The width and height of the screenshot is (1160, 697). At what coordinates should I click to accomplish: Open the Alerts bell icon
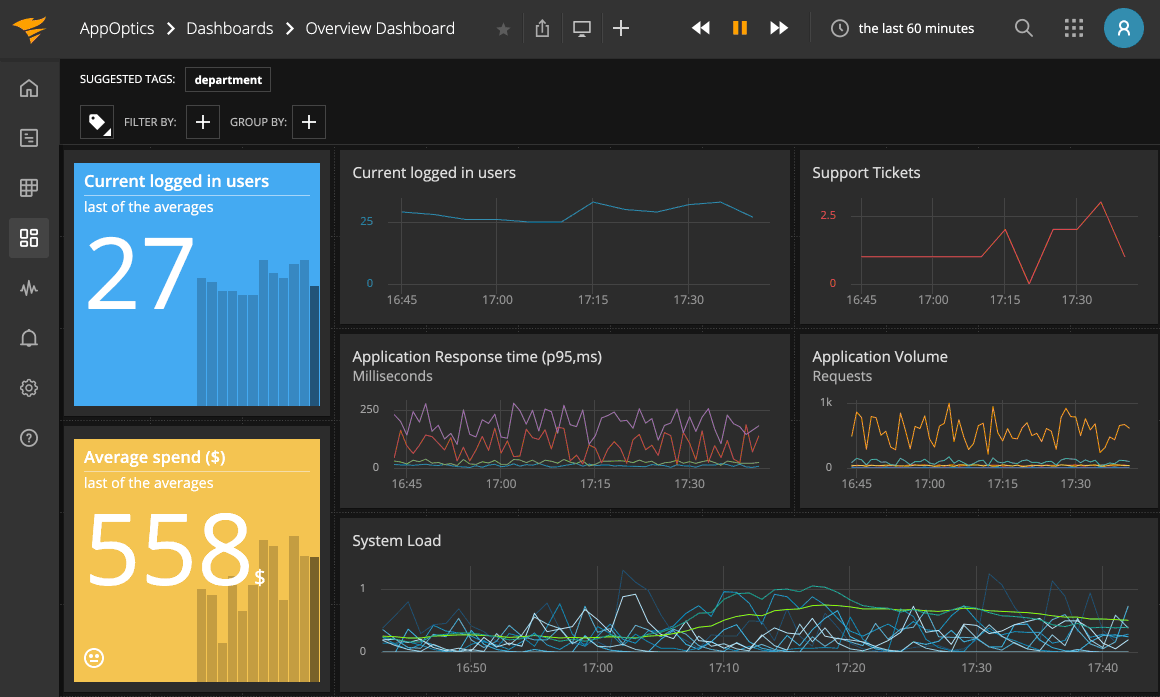(x=29, y=338)
